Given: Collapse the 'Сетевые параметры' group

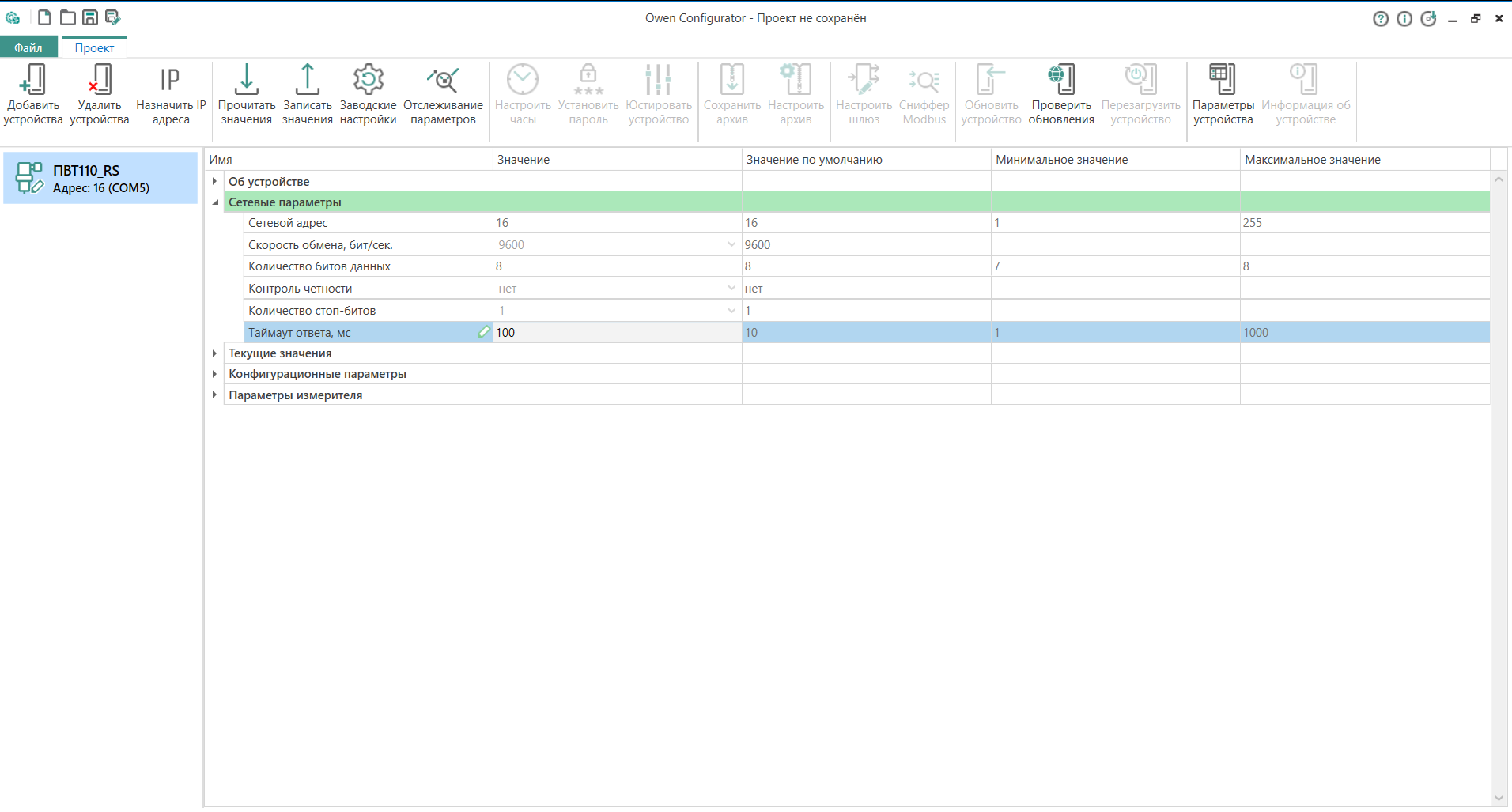Looking at the screenshot, I should (x=215, y=202).
